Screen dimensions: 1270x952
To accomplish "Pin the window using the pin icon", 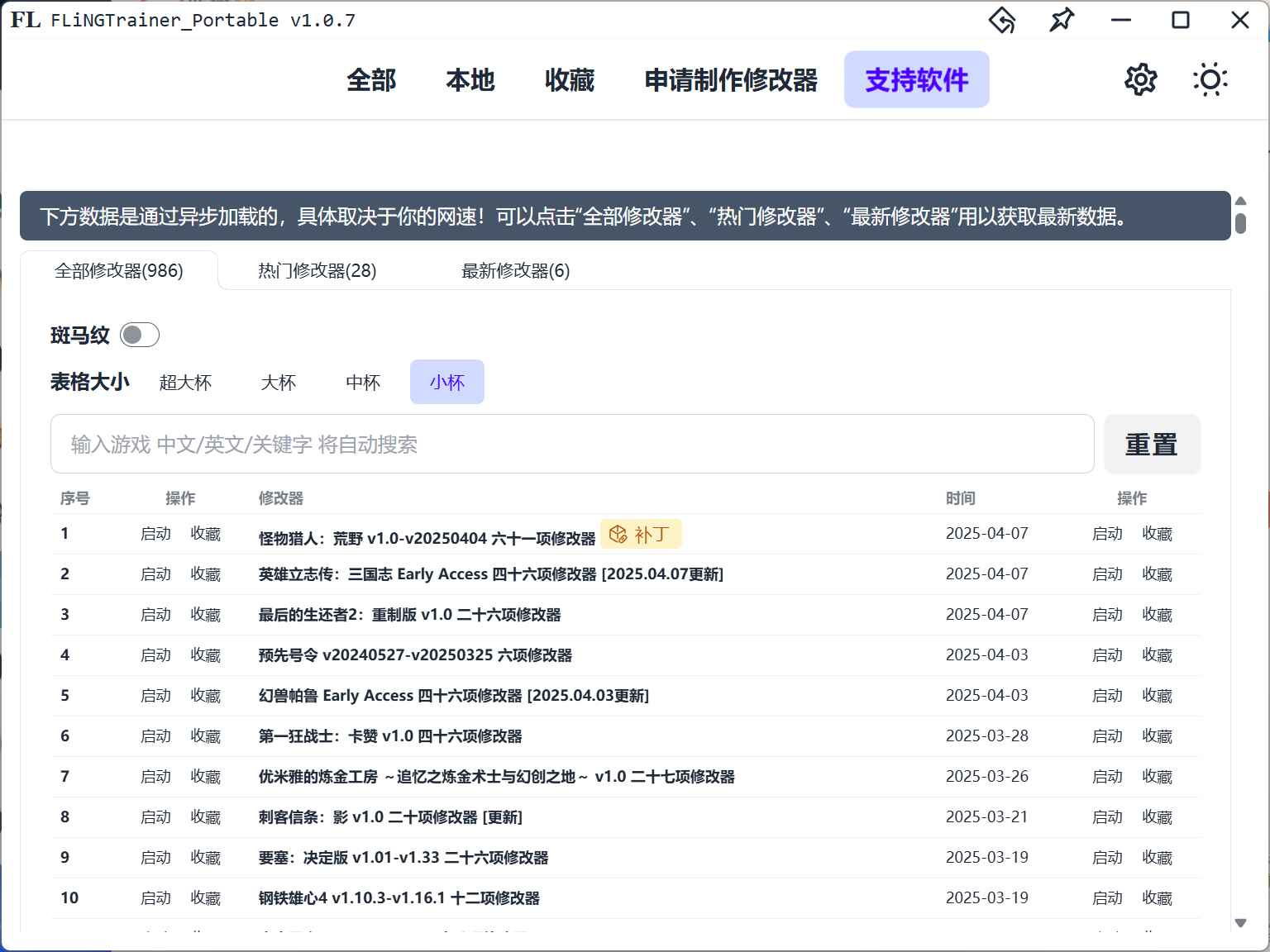I will [1062, 20].
